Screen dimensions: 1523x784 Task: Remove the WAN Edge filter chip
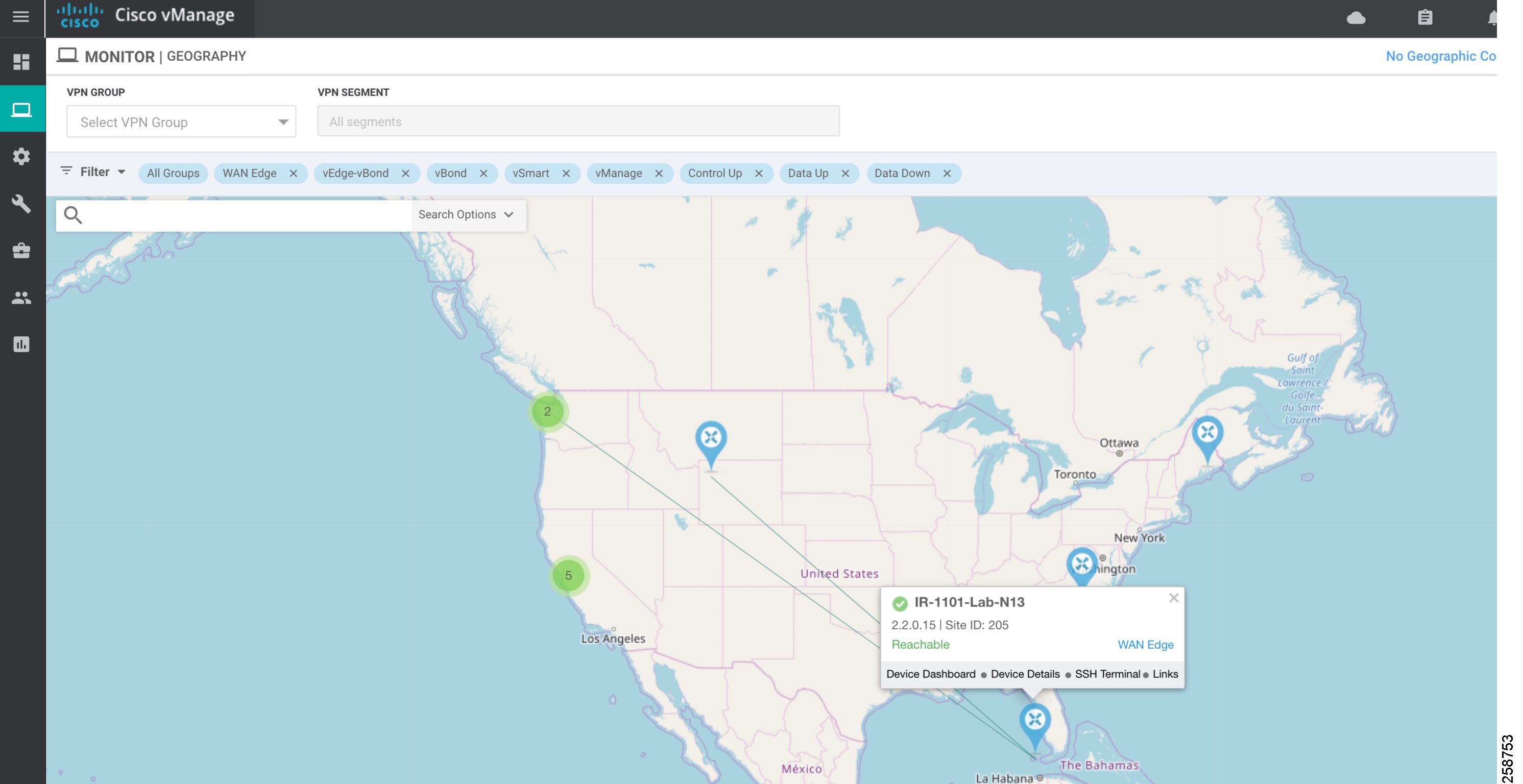[293, 173]
